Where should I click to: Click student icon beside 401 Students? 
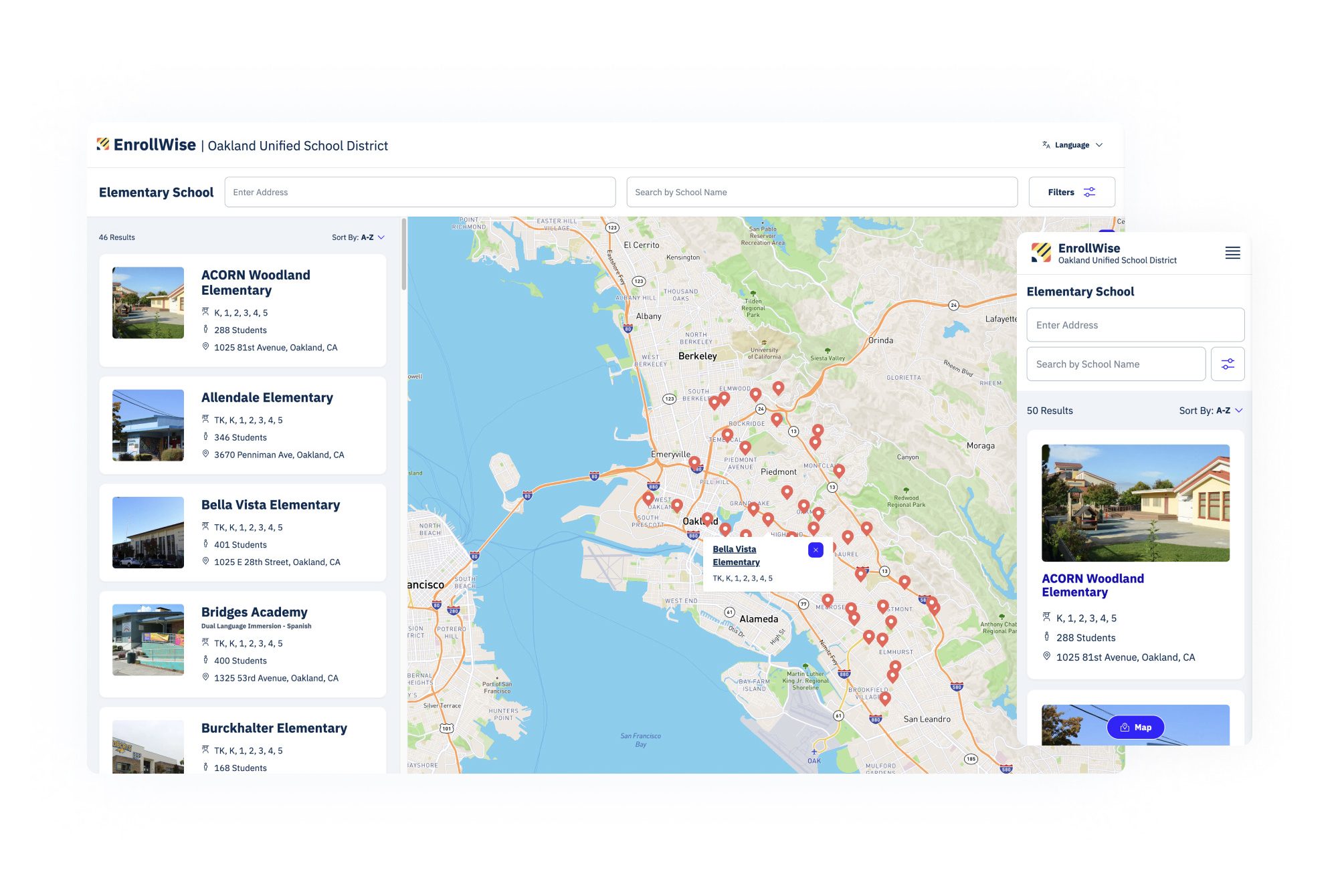(x=205, y=544)
